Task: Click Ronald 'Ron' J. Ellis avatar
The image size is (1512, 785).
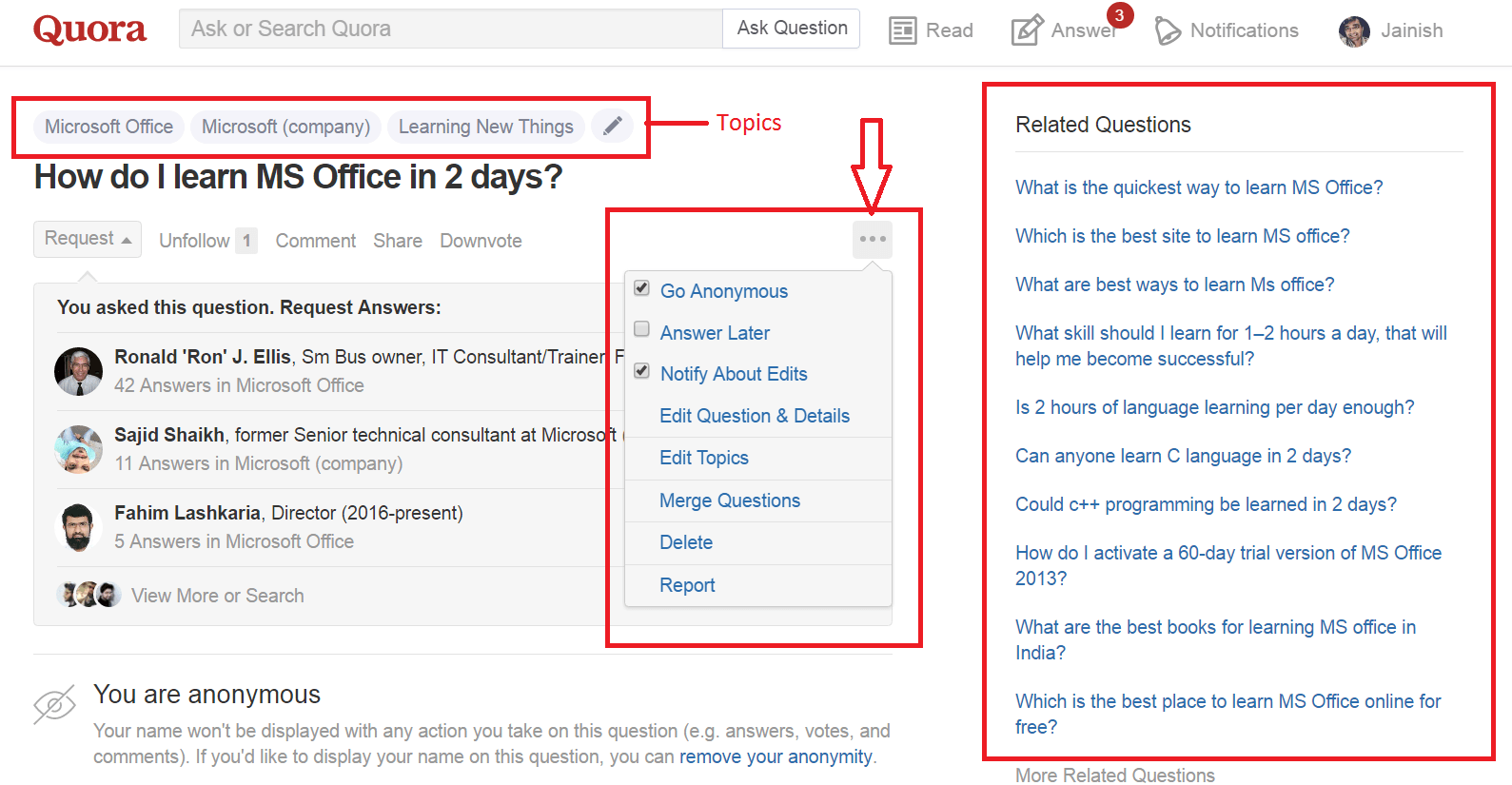Action: pyautogui.click(x=78, y=371)
